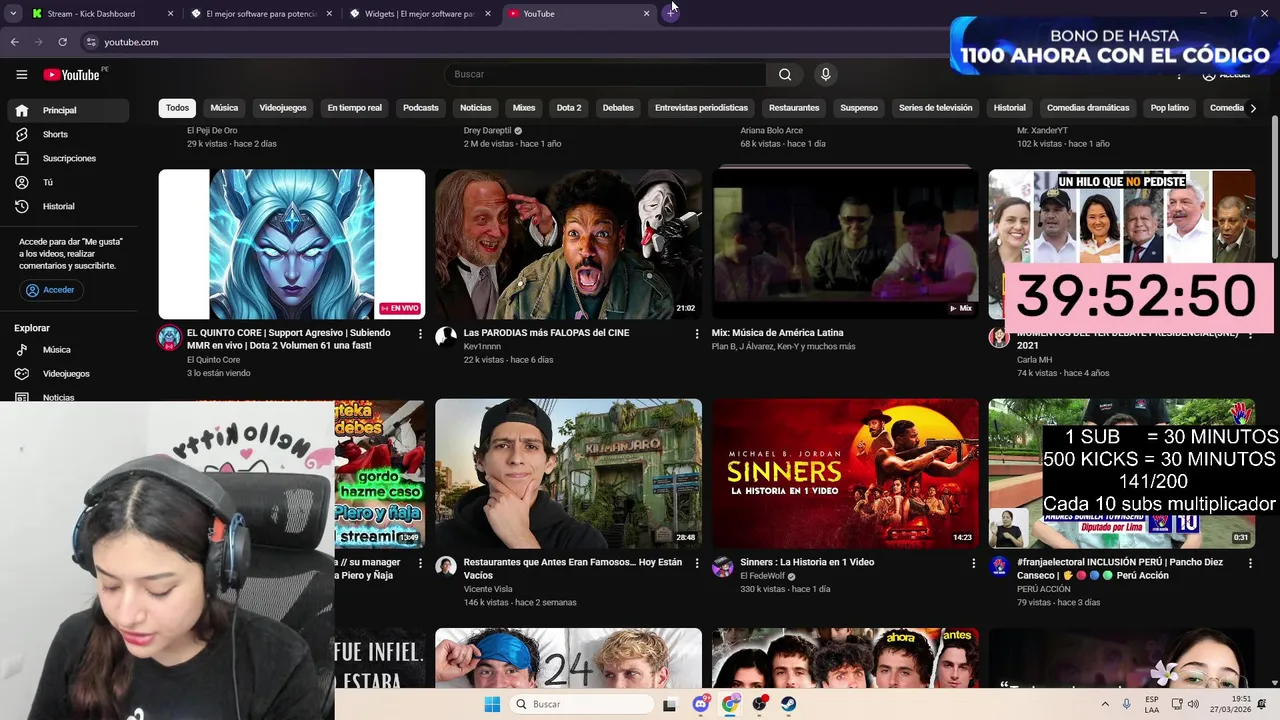Viewport: 1280px width, 720px height.
Task: Click the Windows Start button
Action: [492, 705]
